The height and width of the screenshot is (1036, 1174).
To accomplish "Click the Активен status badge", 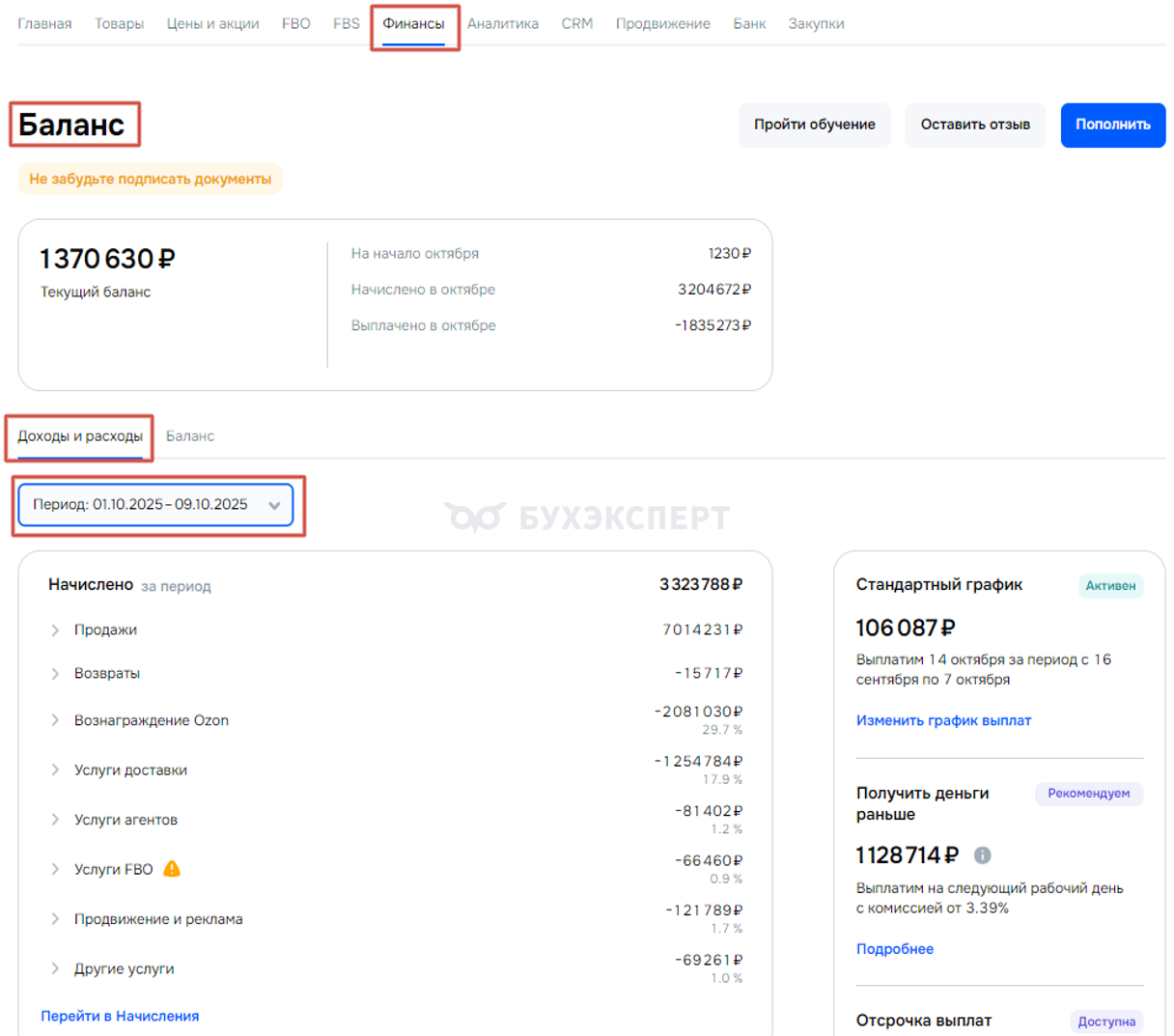I will tap(1110, 586).
